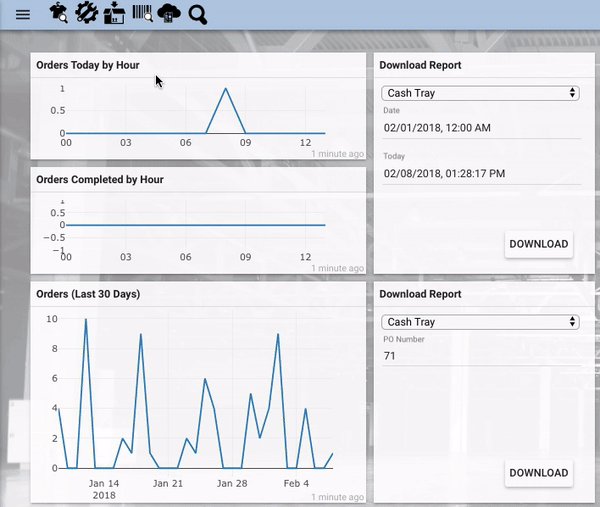Select the Orders Completed by Hour title
The width and height of the screenshot is (600, 507).
tap(100, 179)
